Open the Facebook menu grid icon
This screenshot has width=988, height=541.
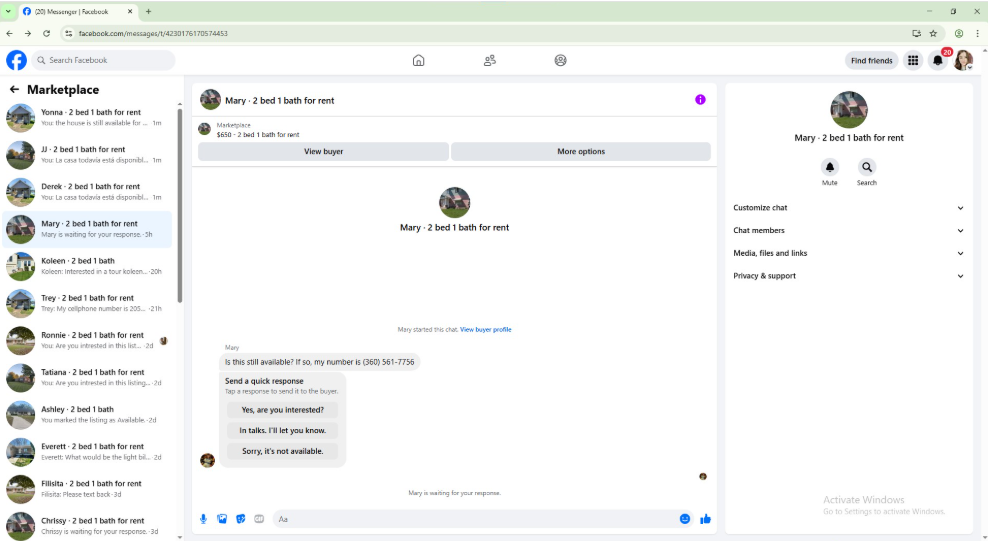(912, 60)
